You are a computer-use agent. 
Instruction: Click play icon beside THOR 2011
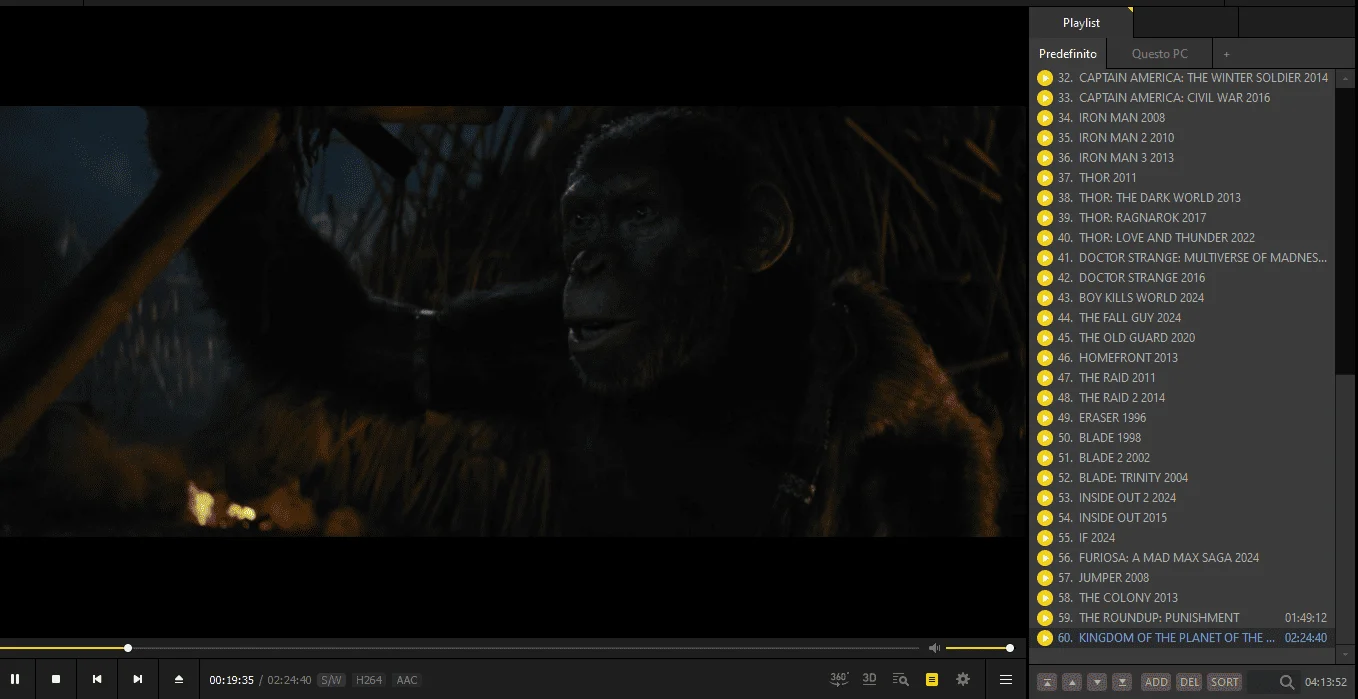pos(1045,178)
